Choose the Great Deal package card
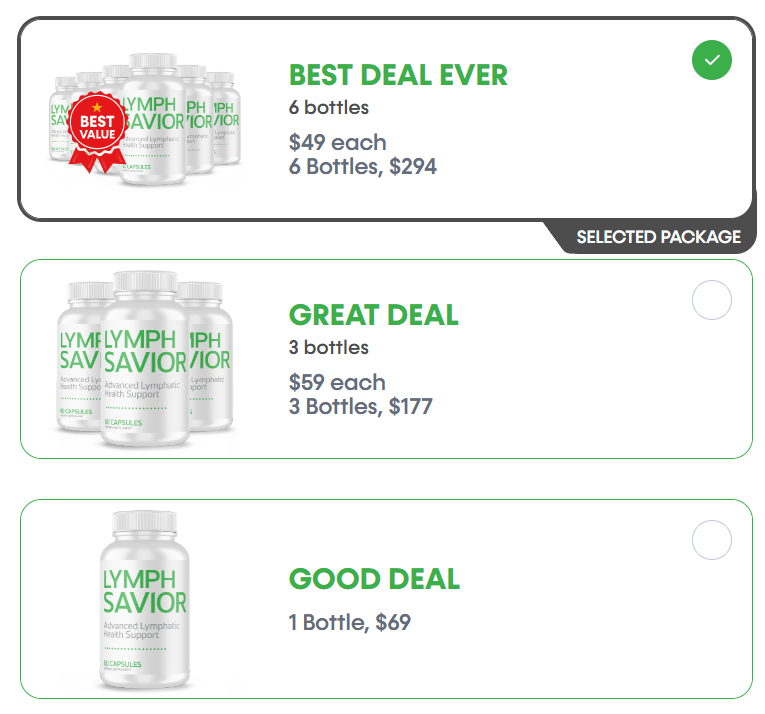The image size is (765, 714). point(386,359)
